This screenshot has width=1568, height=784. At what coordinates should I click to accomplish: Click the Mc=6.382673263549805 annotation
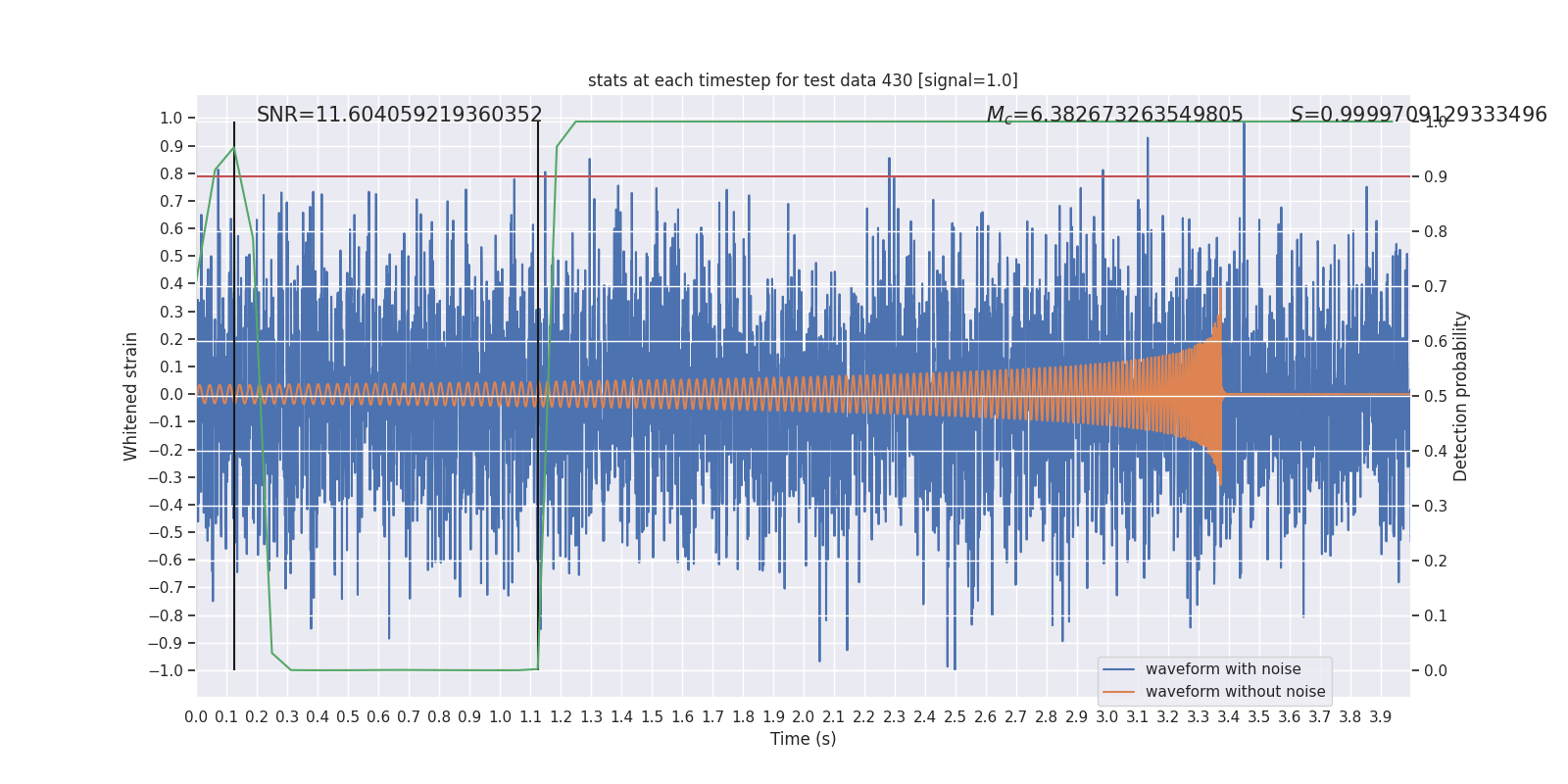point(1114,115)
